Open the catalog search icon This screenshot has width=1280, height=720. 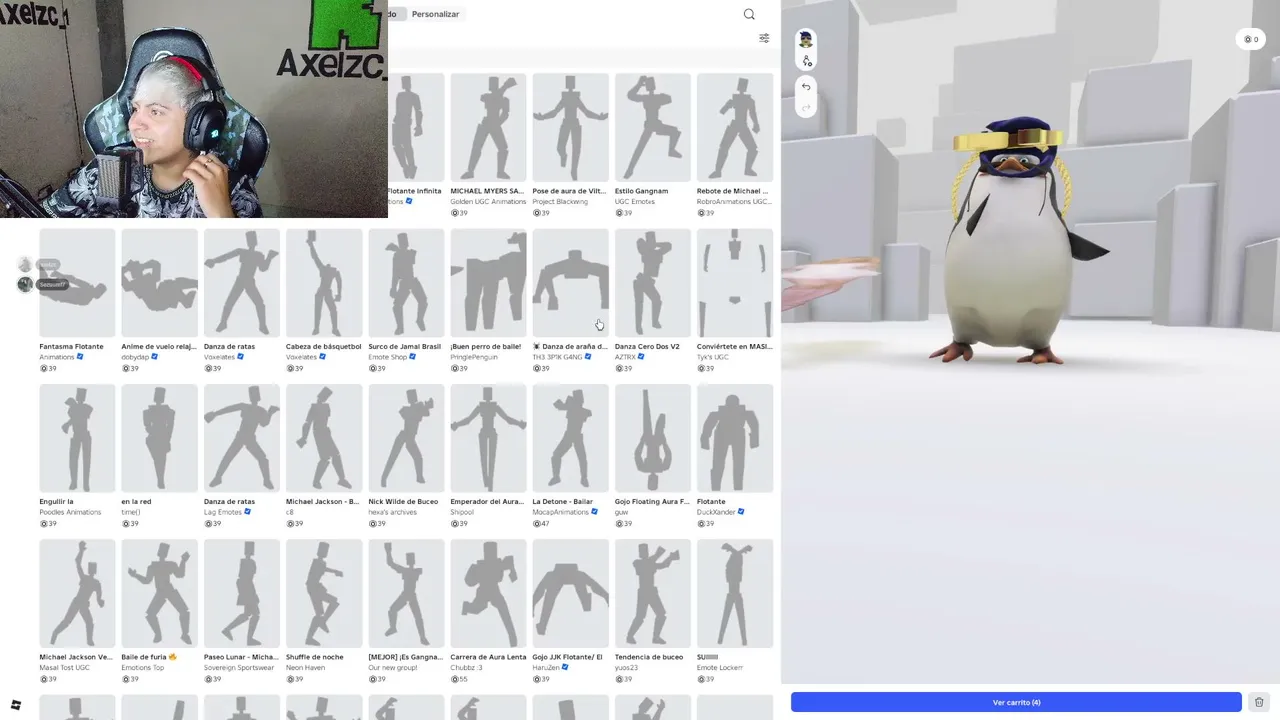[x=749, y=14]
